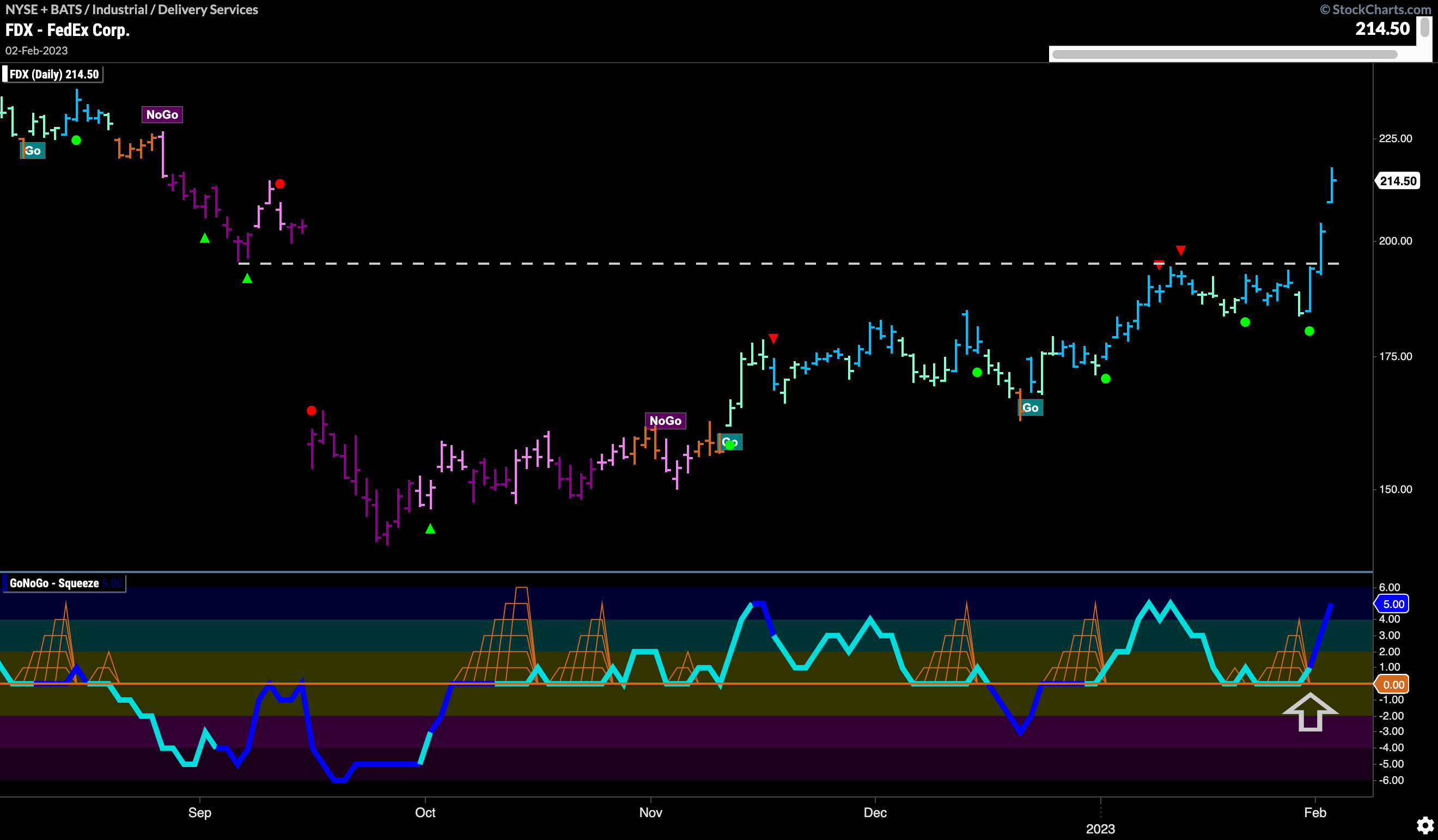
Task: Click the Go flag in August
Action: (33, 151)
